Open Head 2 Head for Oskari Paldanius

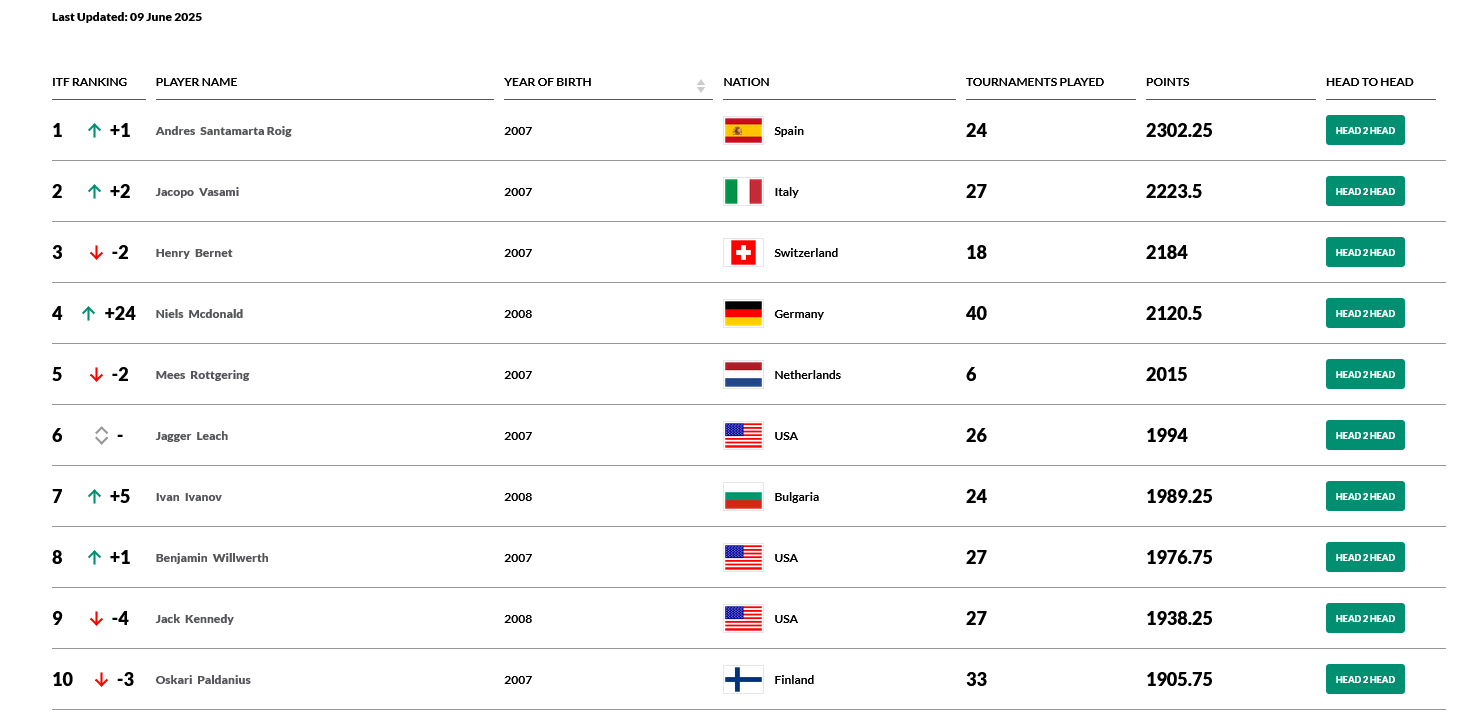click(x=1365, y=680)
